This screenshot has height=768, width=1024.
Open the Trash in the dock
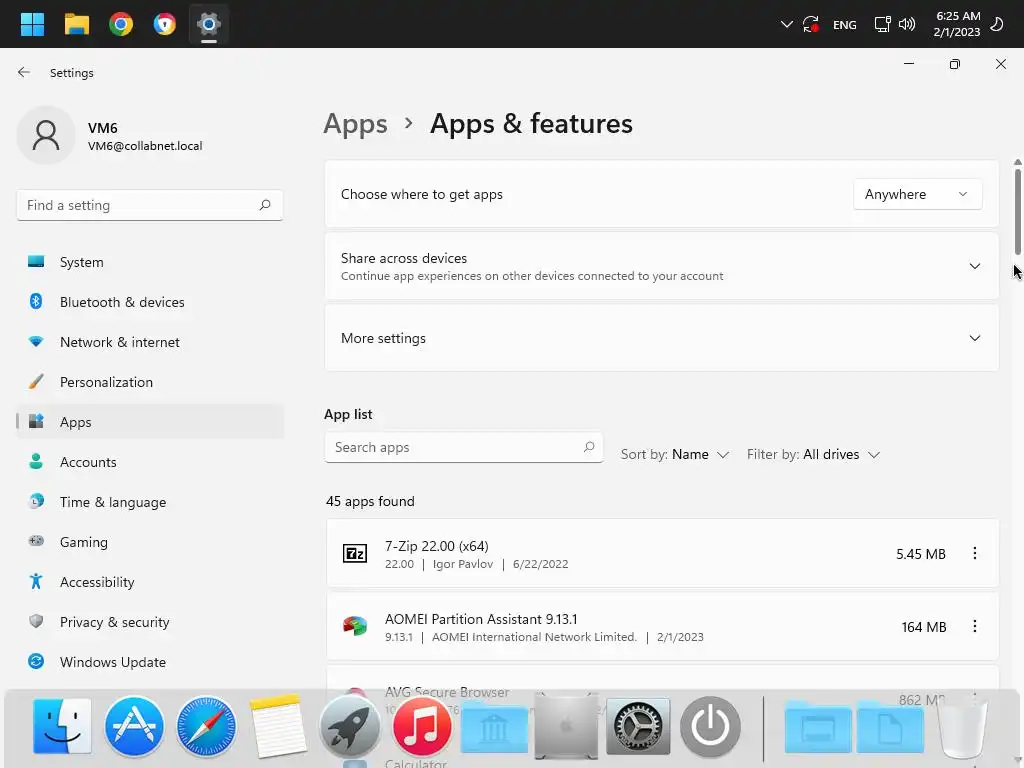tap(962, 728)
